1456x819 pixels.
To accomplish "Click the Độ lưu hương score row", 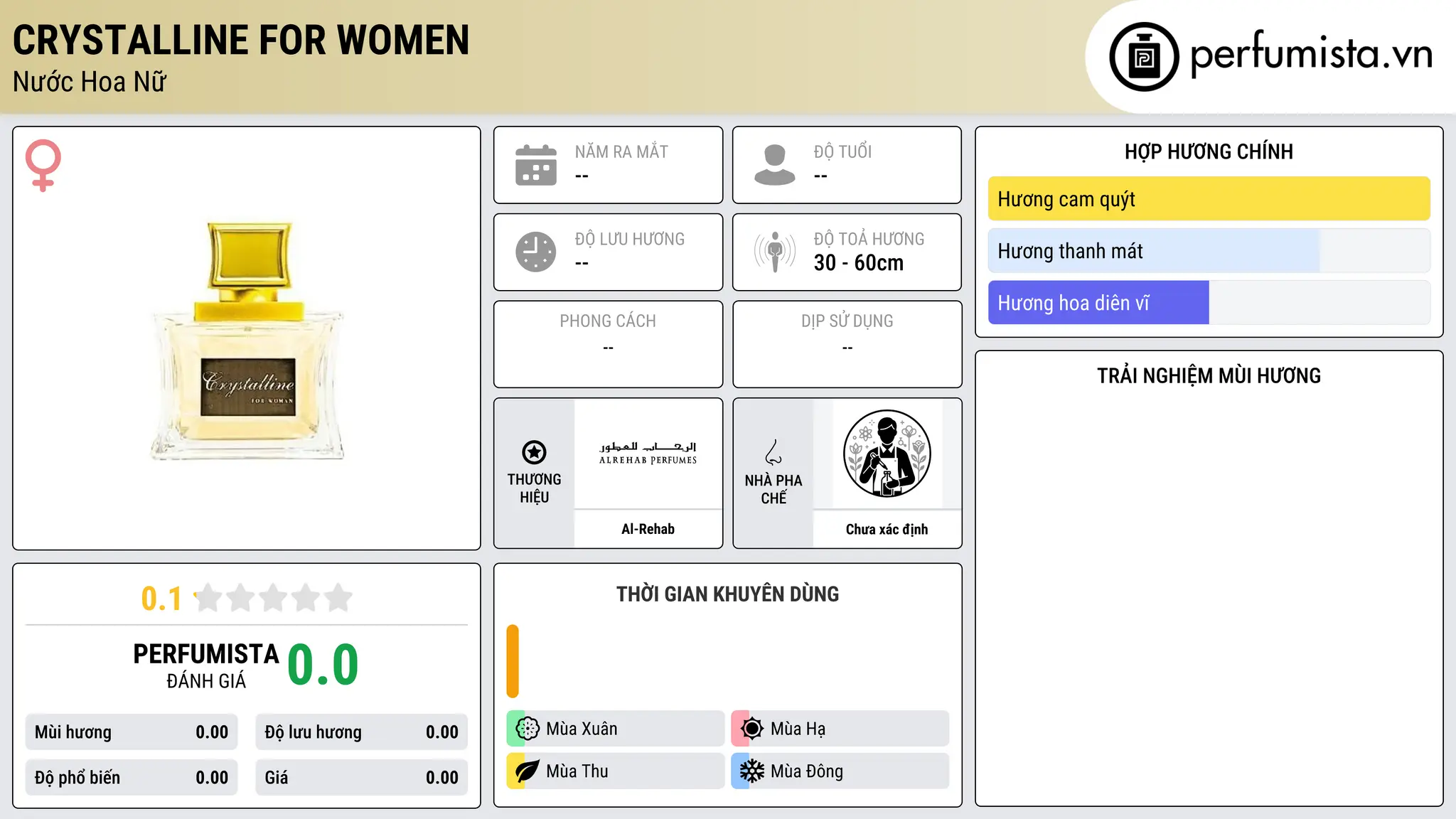I will tap(361, 732).
